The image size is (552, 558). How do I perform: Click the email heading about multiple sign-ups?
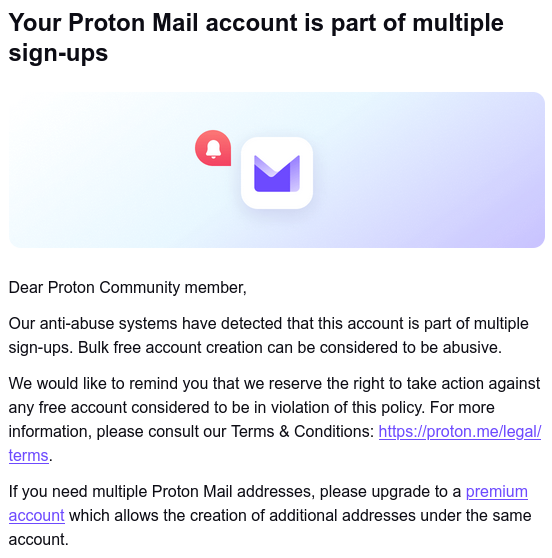(256, 37)
